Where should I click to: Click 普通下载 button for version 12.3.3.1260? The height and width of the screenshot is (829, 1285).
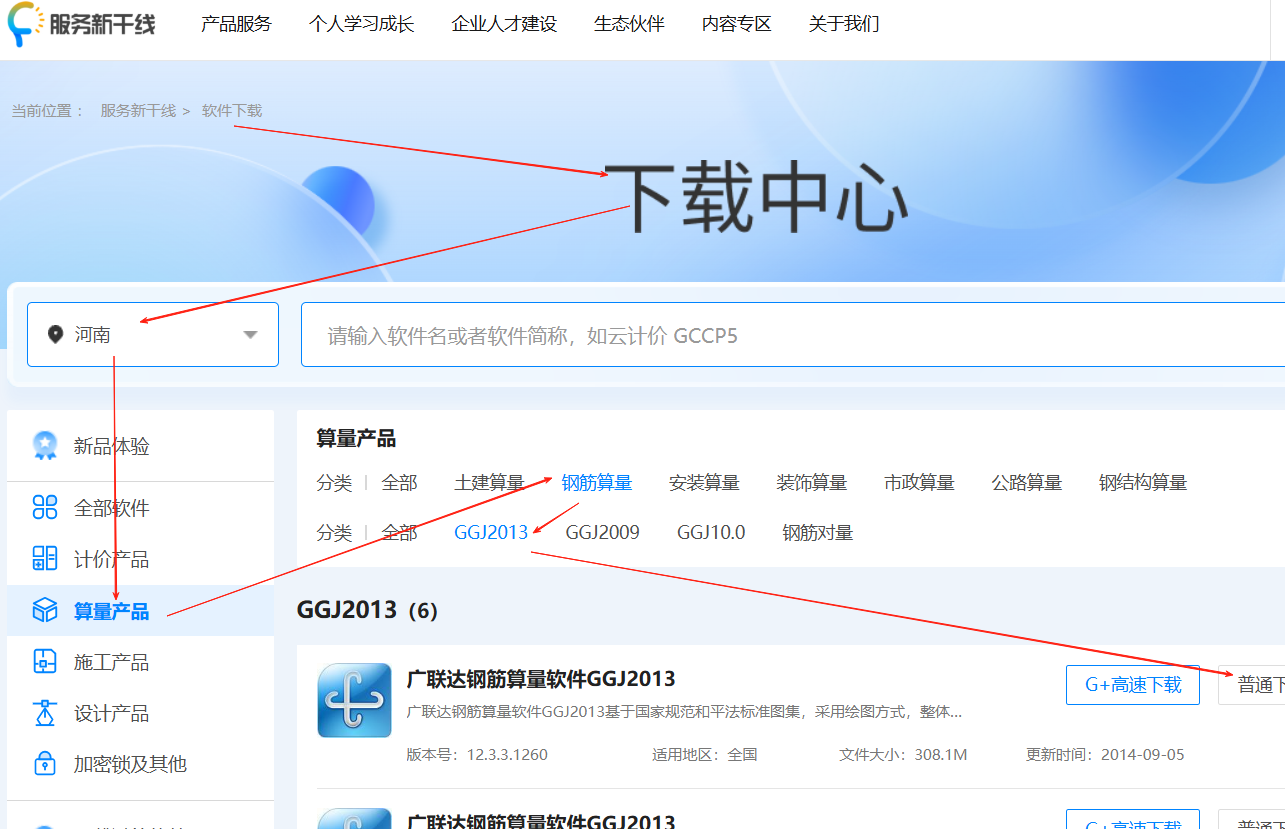1251,685
